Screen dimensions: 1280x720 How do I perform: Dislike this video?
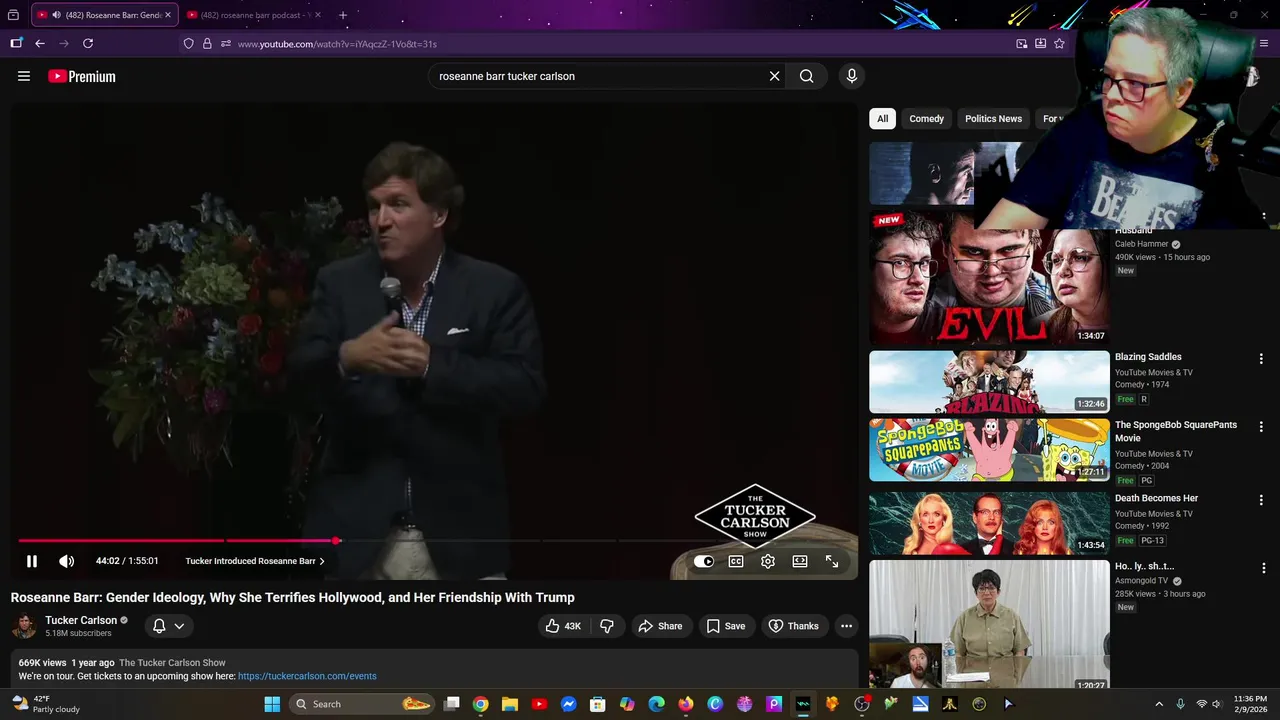tap(607, 626)
